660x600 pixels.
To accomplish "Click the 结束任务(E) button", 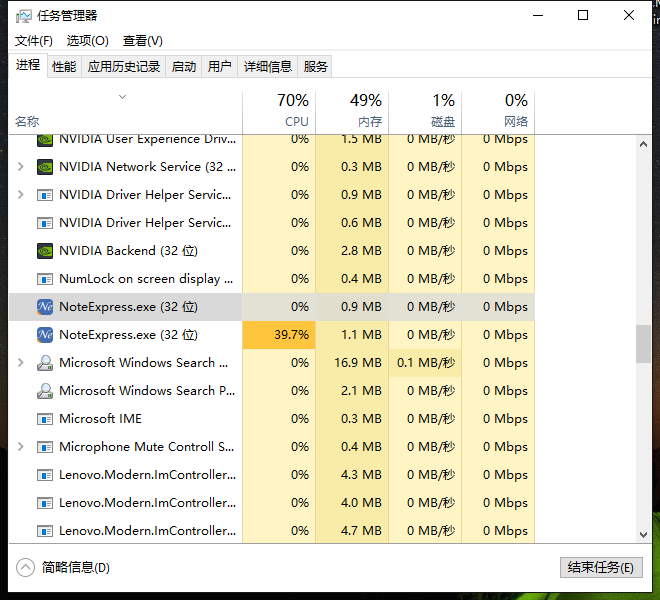I will (601, 568).
